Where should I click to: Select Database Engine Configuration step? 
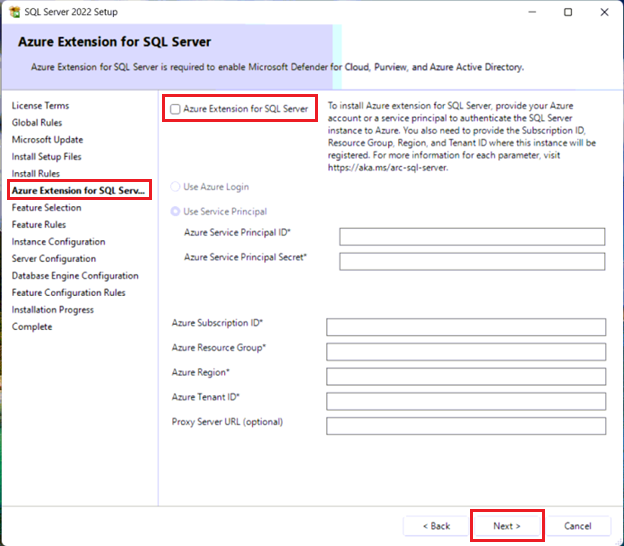coord(75,276)
